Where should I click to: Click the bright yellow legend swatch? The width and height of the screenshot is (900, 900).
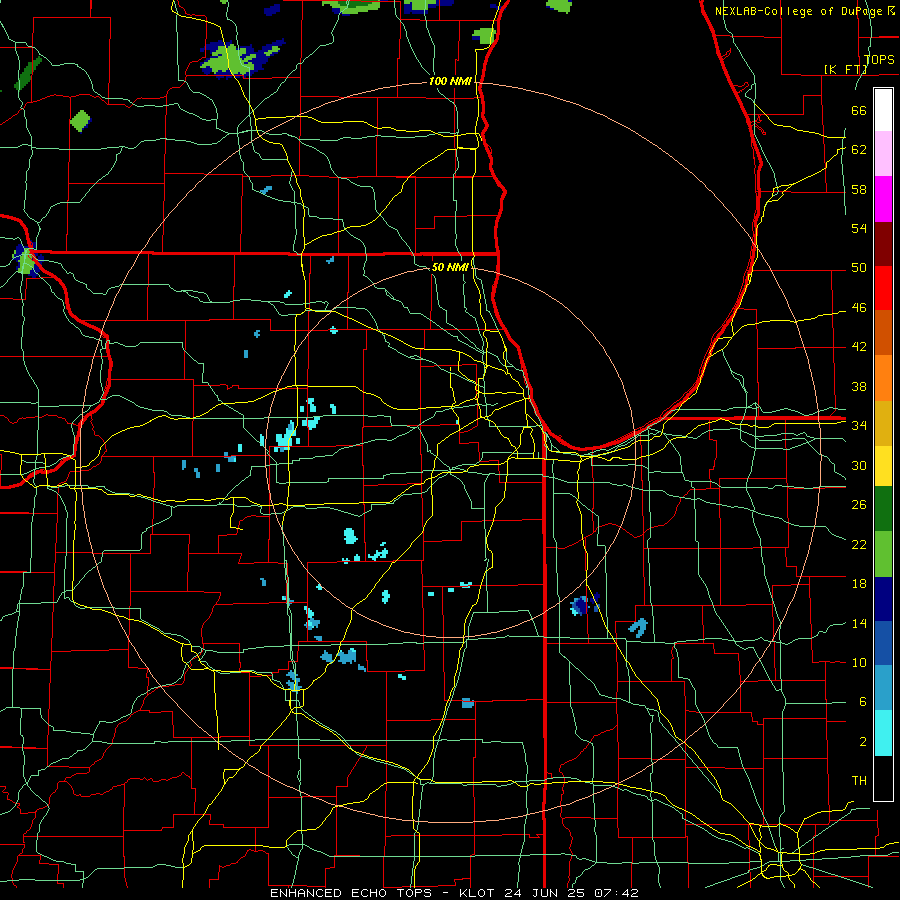883,465
